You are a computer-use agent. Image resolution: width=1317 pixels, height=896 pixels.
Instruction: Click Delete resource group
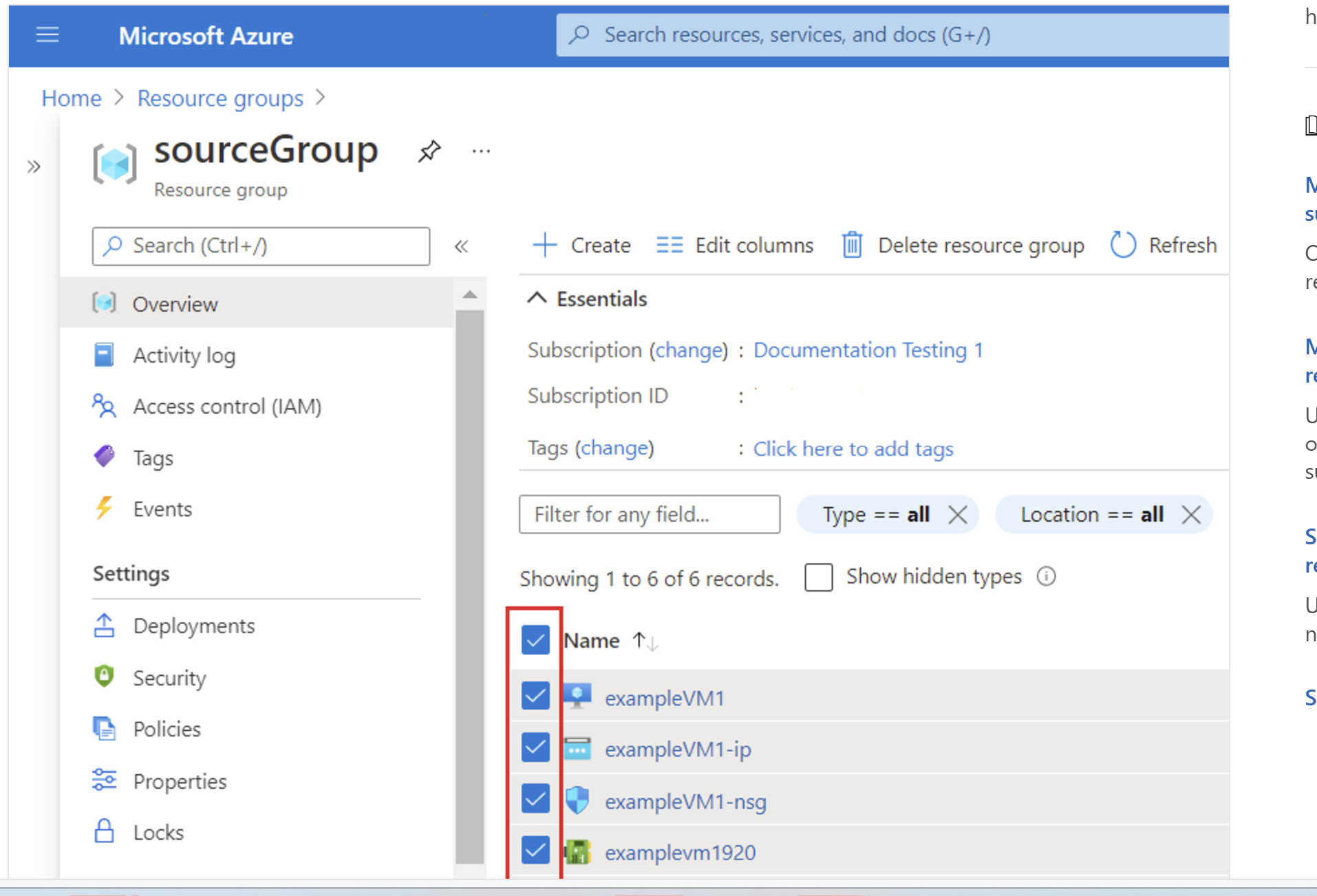[963, 245]
